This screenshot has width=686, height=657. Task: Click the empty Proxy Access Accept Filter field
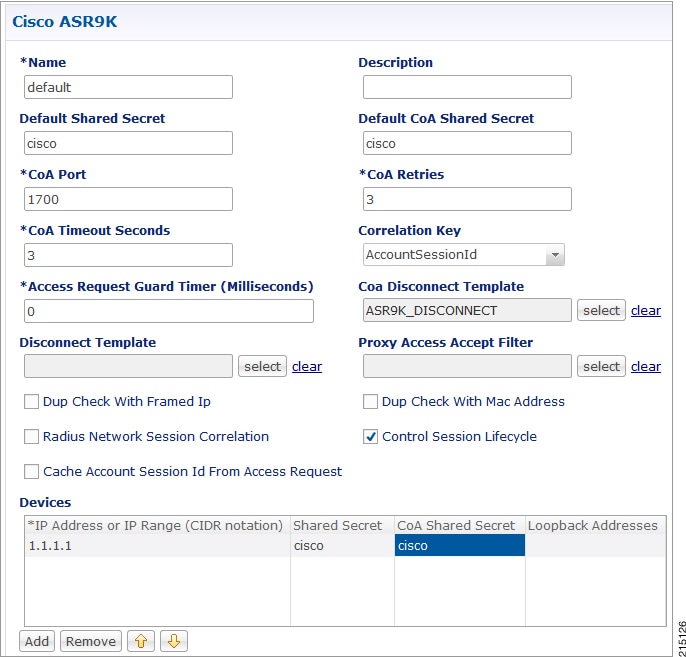tap(467, 367)
